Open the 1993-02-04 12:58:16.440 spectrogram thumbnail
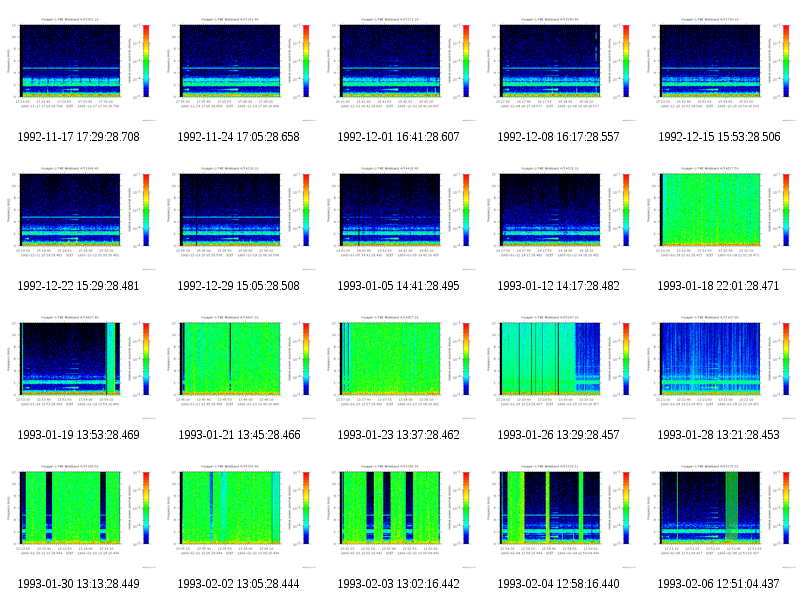 [559, 515]
